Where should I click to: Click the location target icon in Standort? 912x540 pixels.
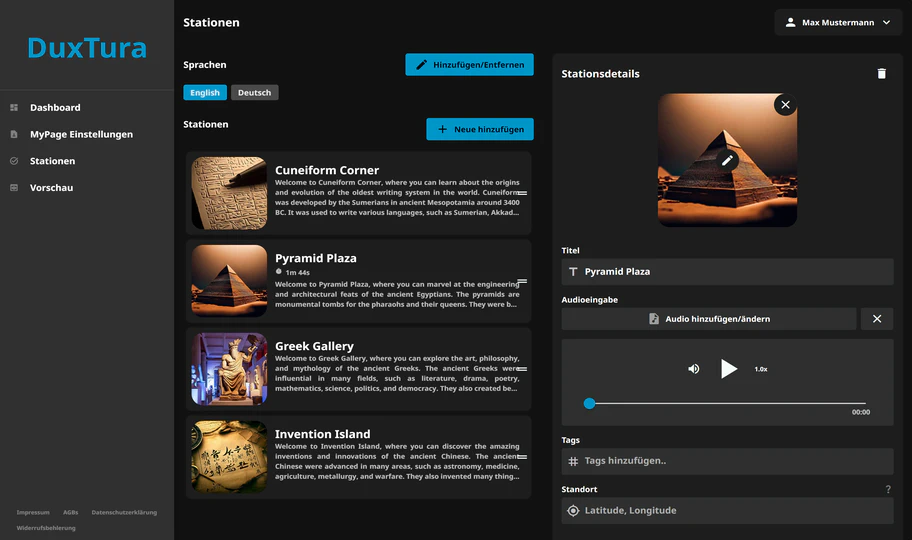pos(573,511)
